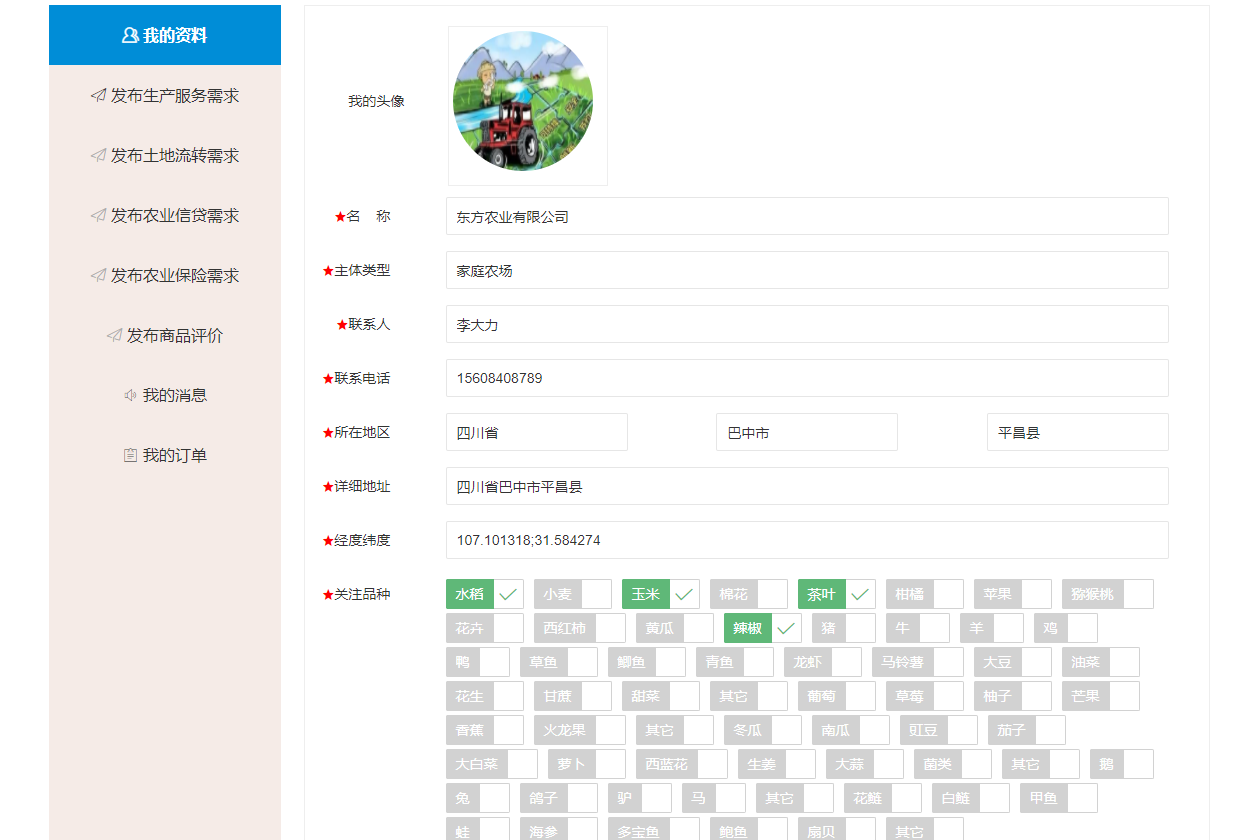
Task: Click paper plane icon beside 发布土地流转需求
Action: (98, 156)
